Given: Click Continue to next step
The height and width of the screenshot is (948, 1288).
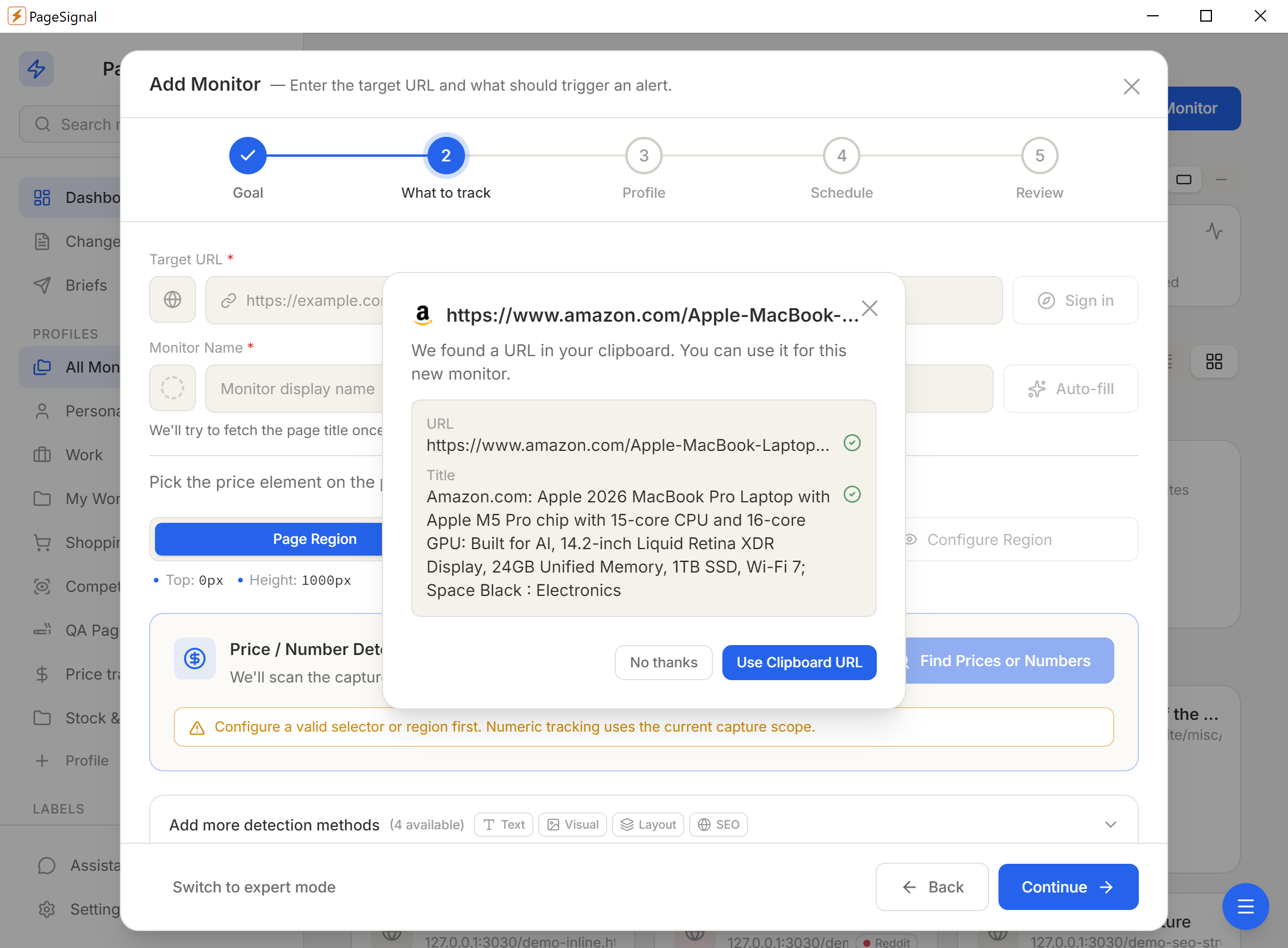Looking at the screenshot, I should pos(1068,887).
